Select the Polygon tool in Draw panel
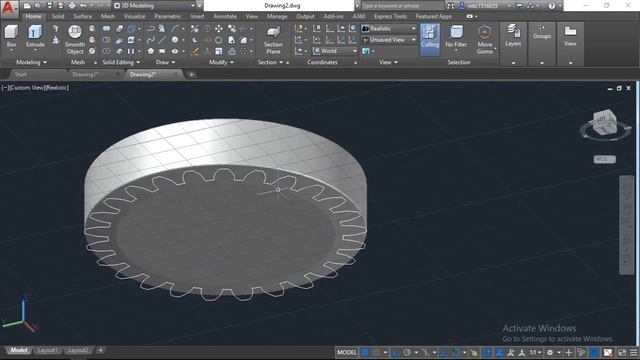This screenshot has width=640, height=360. point(151,51)
